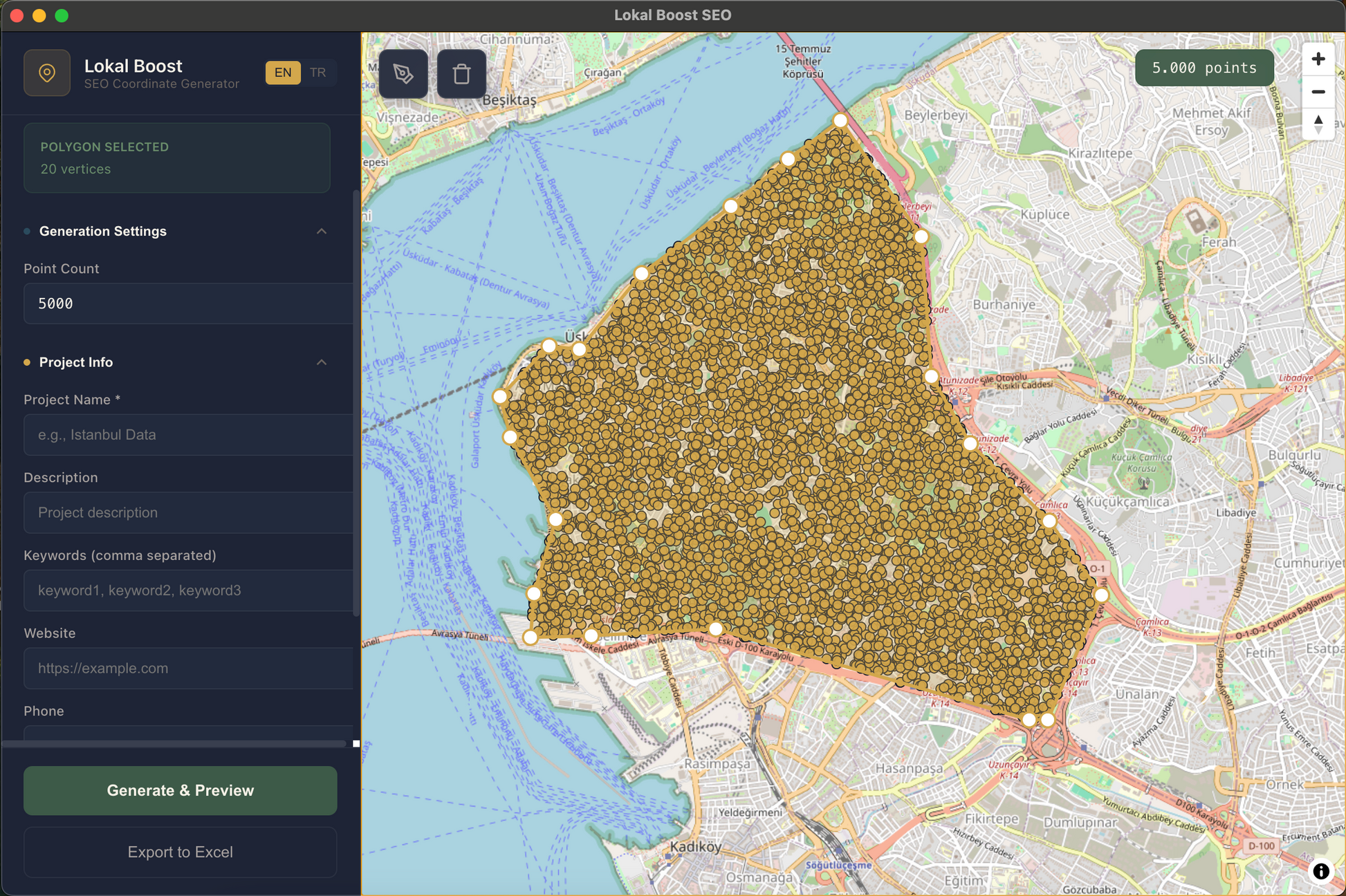Image resolution: width=1346 pixels, height=896 pixels.
Task: Click the trash delete polygon icon
Action: point(461,73)
